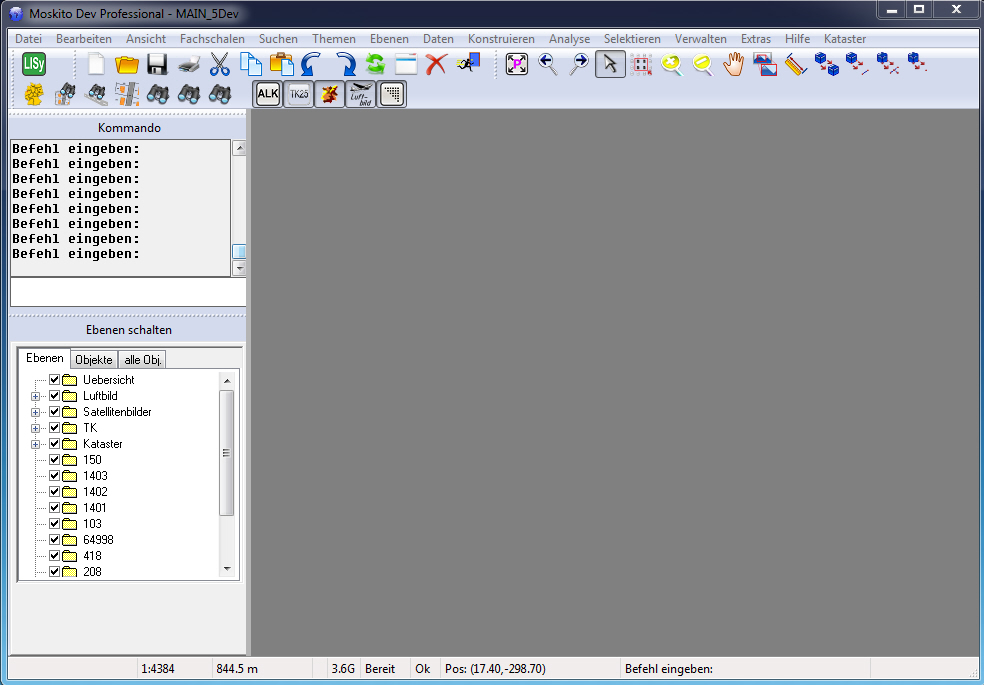Expand the Satellitenbilder tree node

tap(35, 412)
